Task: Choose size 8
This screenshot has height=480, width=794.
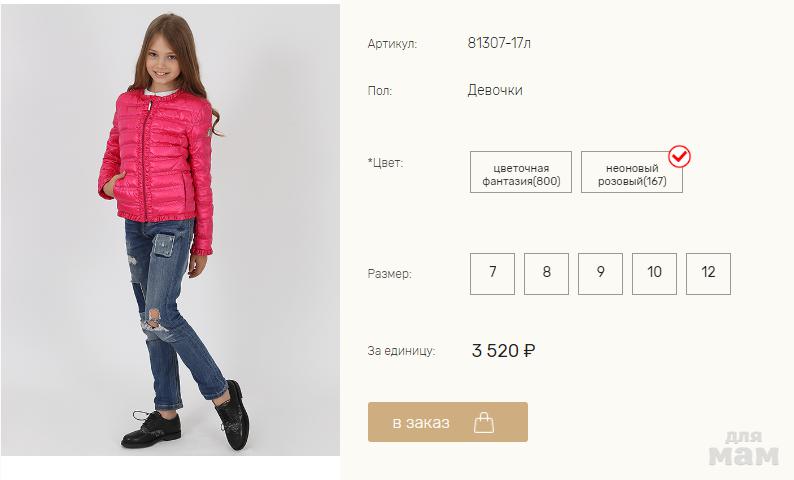Action: tap(546, 273)
